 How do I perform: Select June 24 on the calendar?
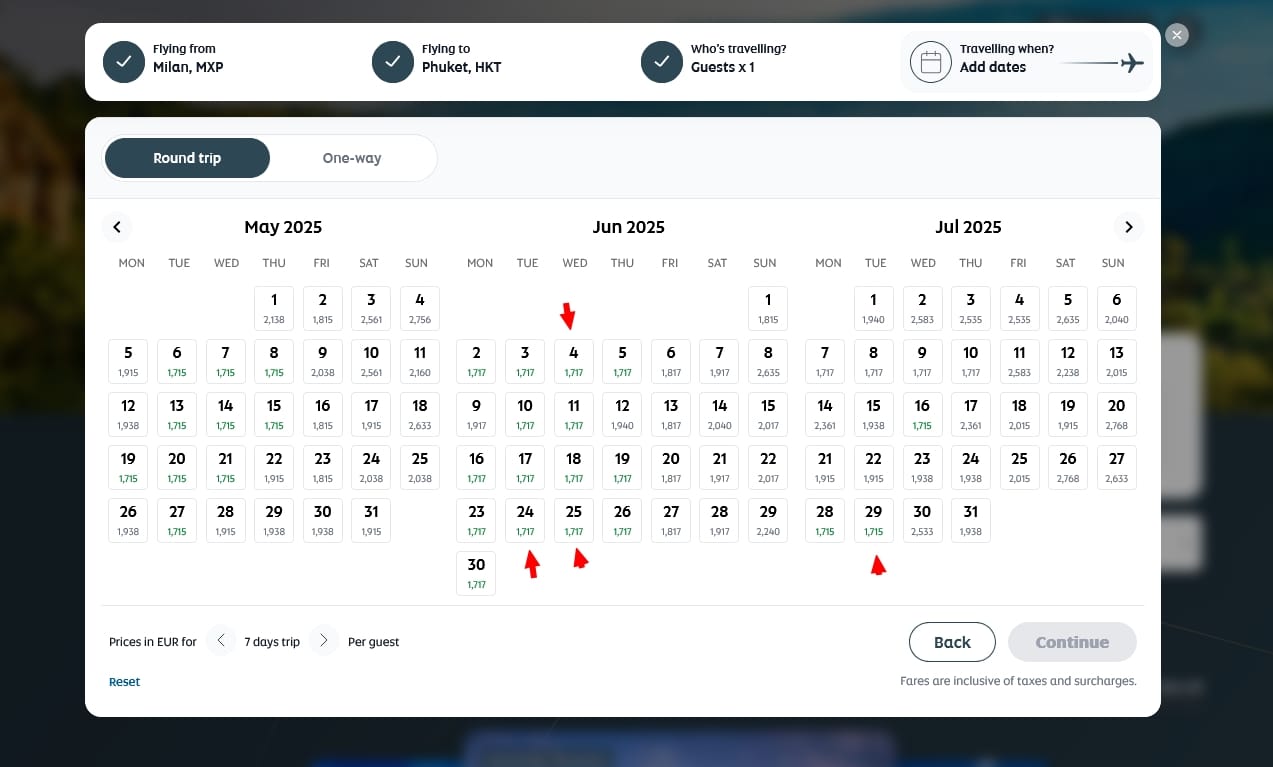[525, 520]
